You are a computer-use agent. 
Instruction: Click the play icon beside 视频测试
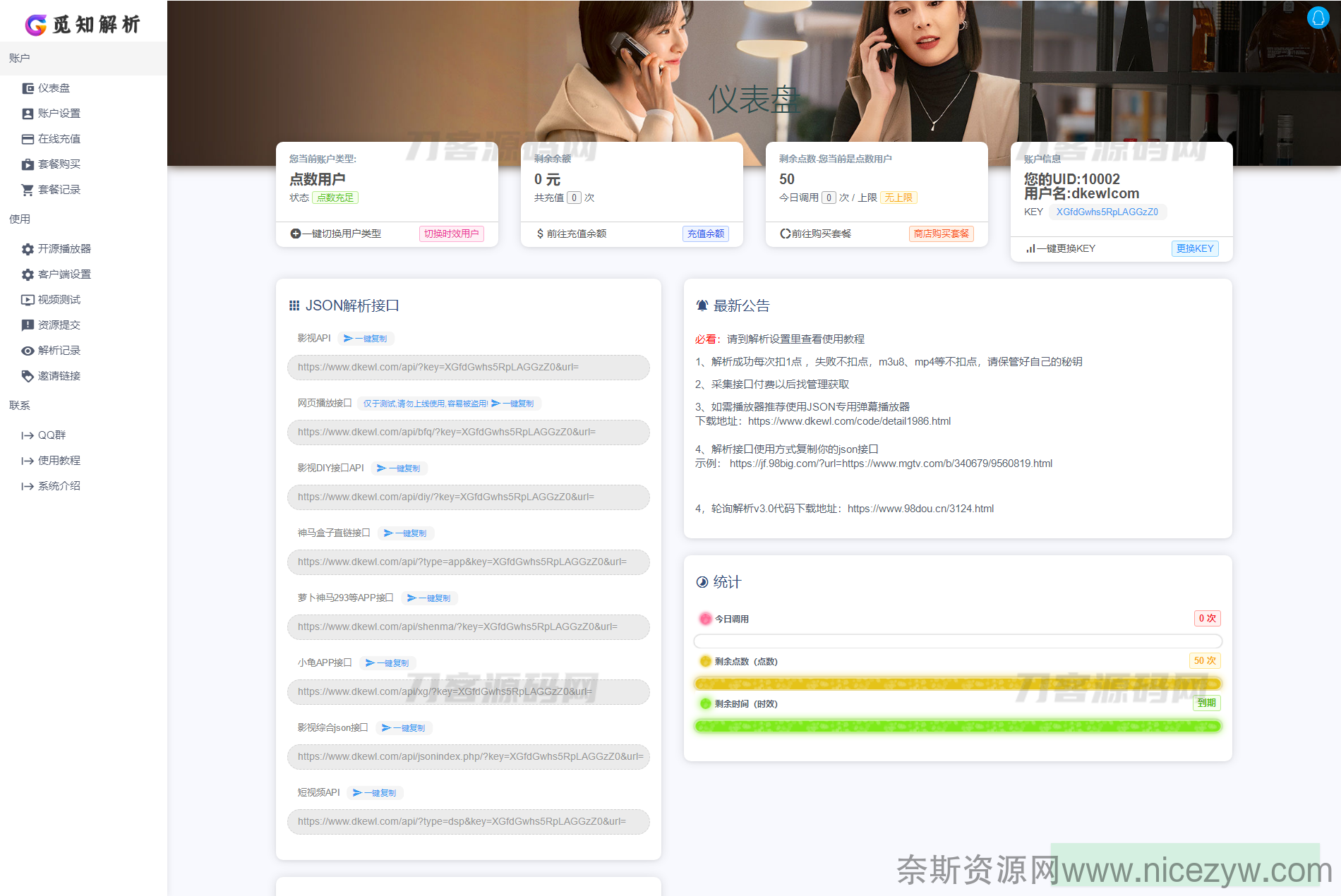click(28, 300)
